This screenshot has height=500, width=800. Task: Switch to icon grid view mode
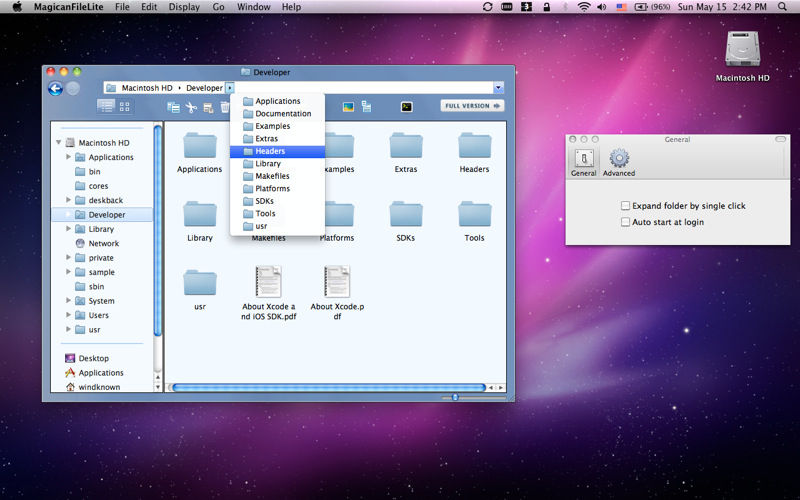pyautogui.click(x=124, y=106)
